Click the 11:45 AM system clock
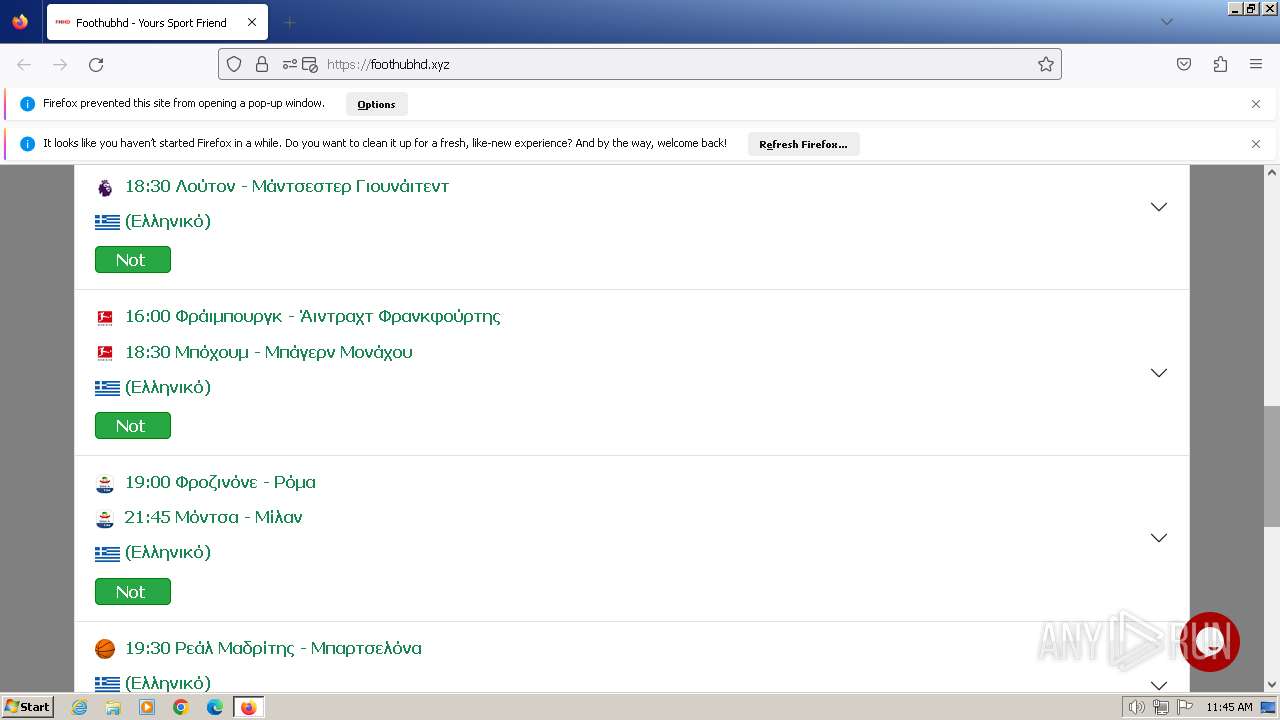 point(1229,707)
